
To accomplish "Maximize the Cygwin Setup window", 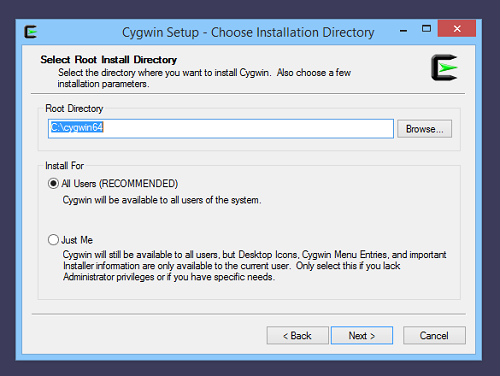I will point(426,29).
